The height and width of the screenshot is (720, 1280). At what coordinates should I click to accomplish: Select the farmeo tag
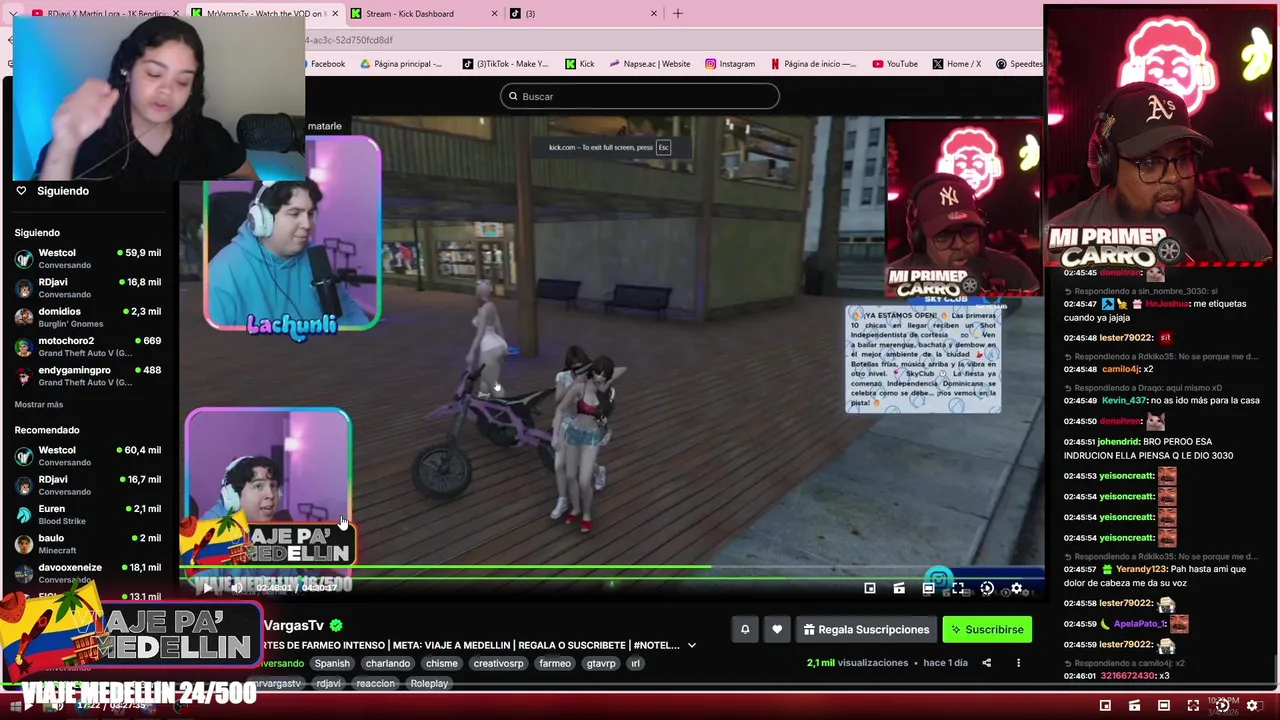(555, 663)
